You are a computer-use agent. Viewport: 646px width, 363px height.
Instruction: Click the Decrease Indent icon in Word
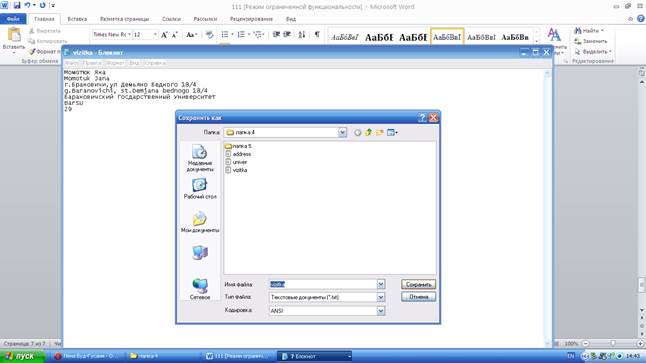pyautogui.click(x=276, y=35)
